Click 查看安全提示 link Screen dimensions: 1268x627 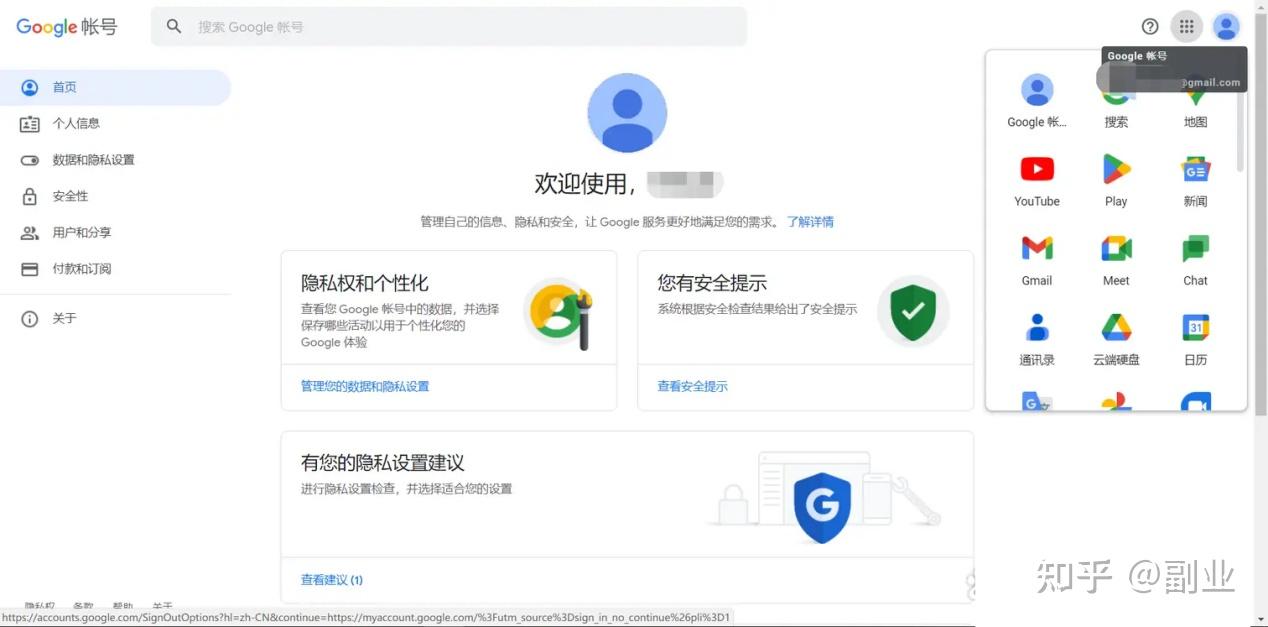point(692,386)
